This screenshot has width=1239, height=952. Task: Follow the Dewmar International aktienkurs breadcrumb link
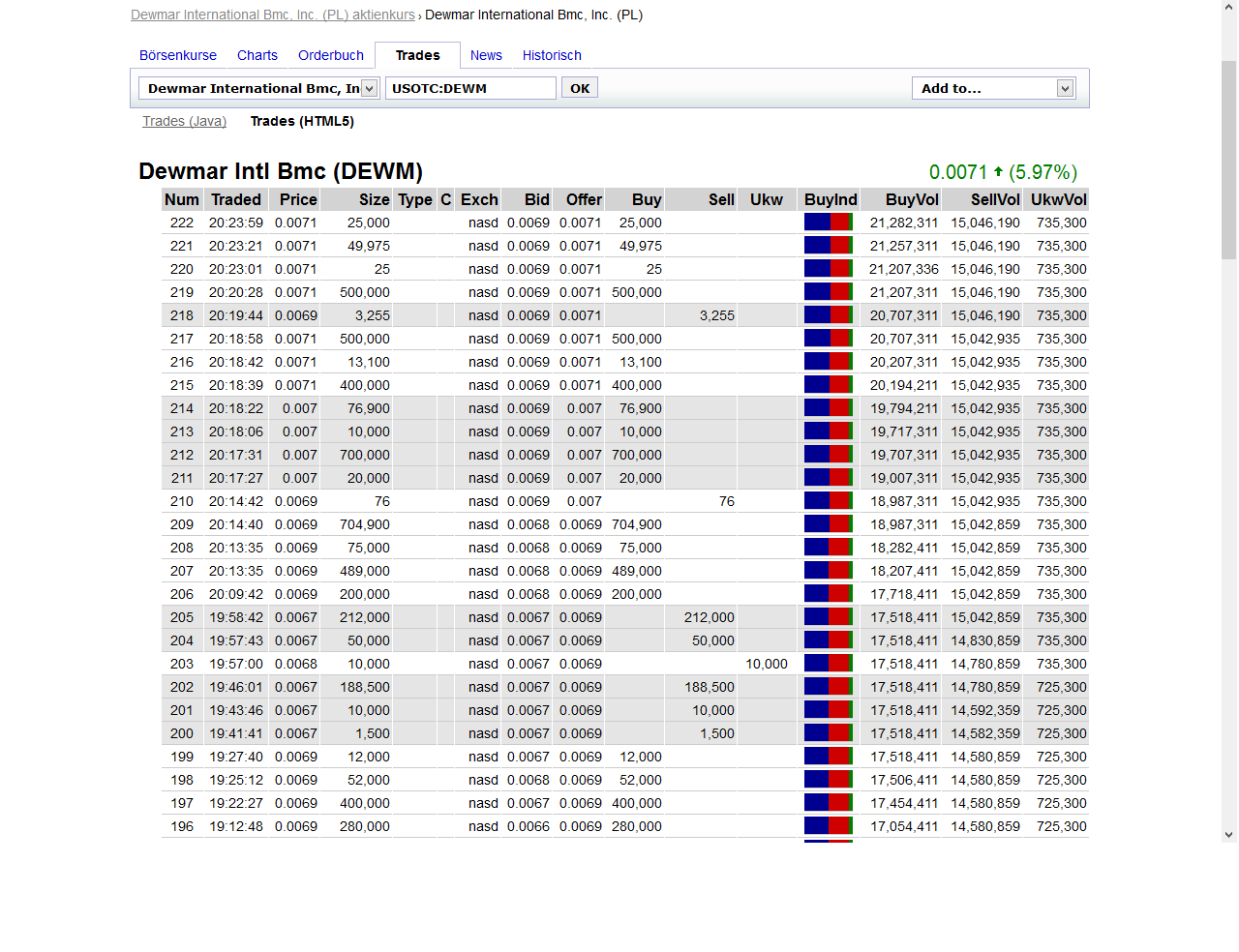[x=273, y=15]
